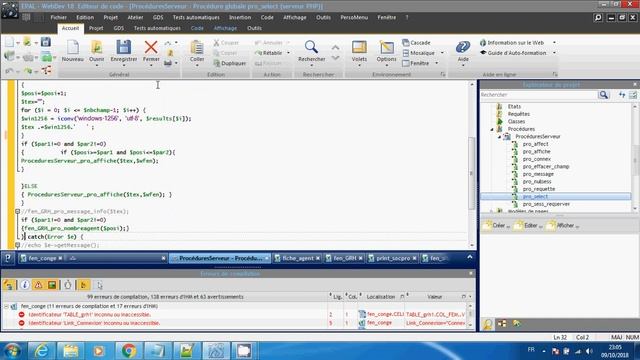Click the explorer sync arrows icon
The width and height of the screenshot is (640, 360).
click(x=622, y=95)
